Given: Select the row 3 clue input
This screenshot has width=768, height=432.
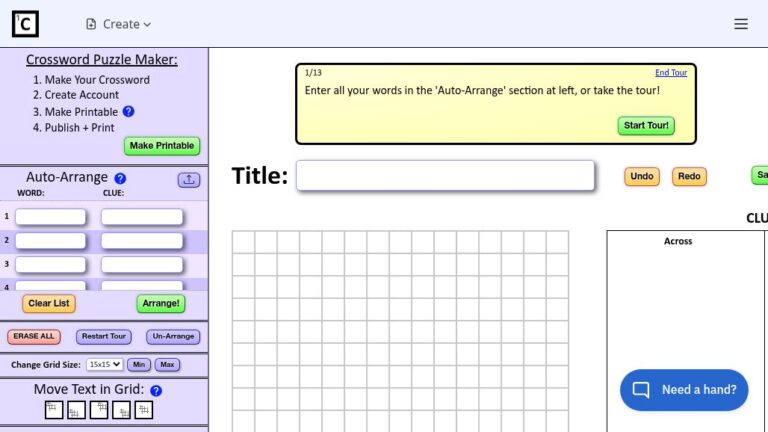Looking at the screenshot, I should point(142,264).
